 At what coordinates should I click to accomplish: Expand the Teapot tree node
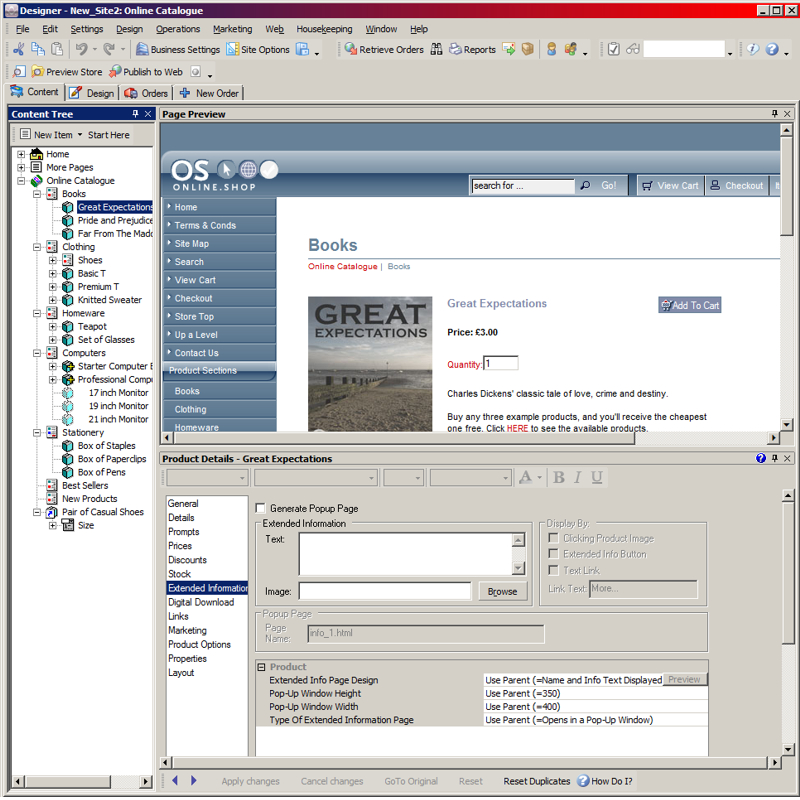[53, 327]
